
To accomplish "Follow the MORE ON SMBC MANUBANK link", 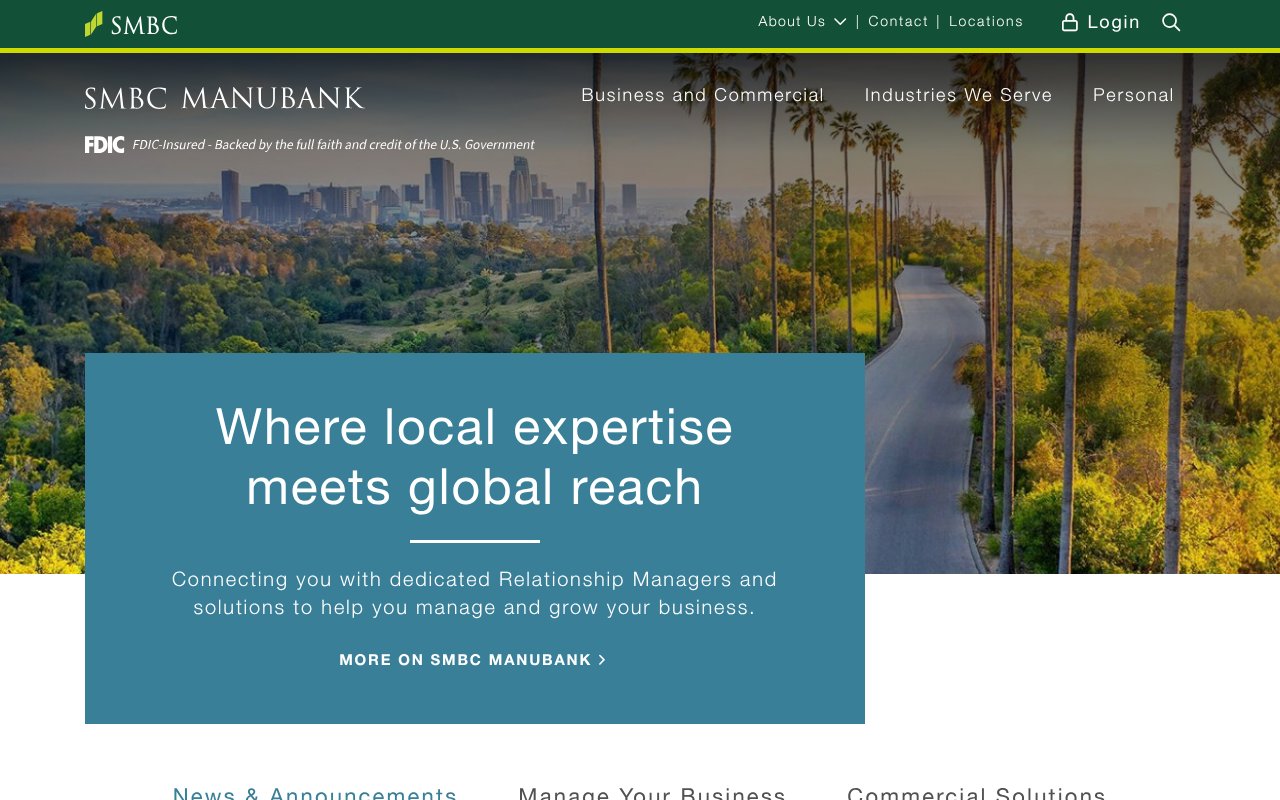I will (465, 659).
